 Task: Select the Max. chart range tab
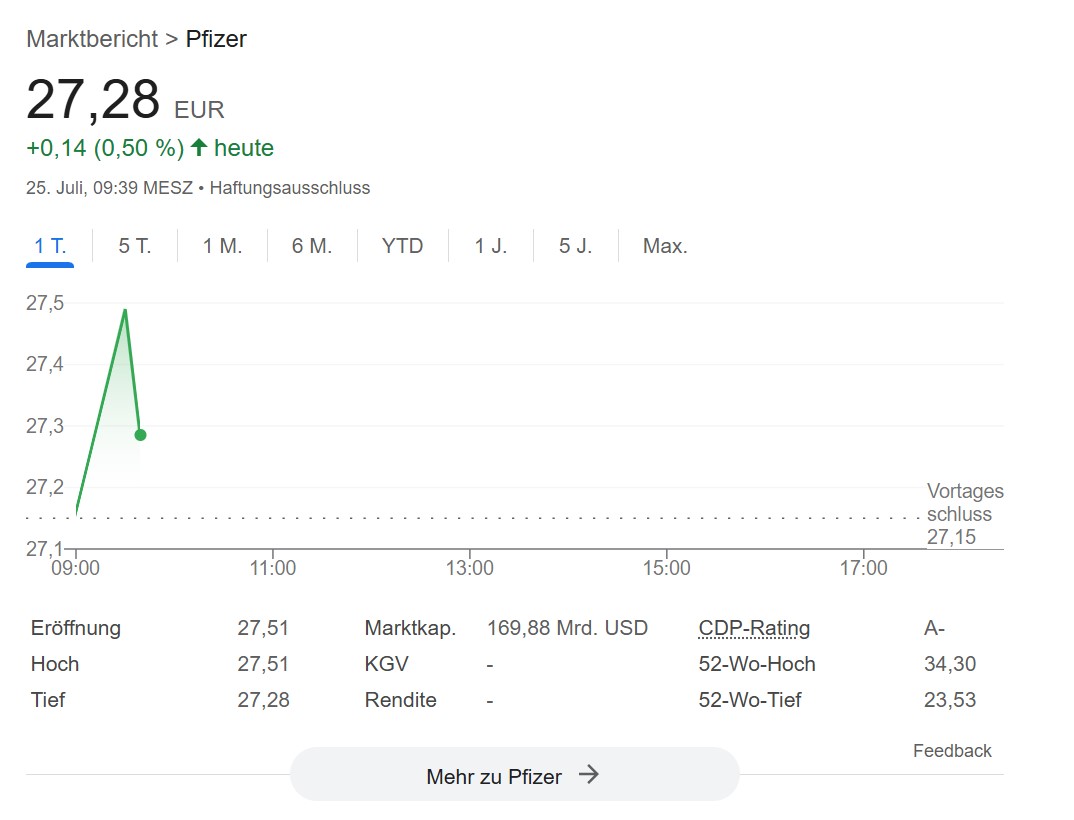pos(665,246)
